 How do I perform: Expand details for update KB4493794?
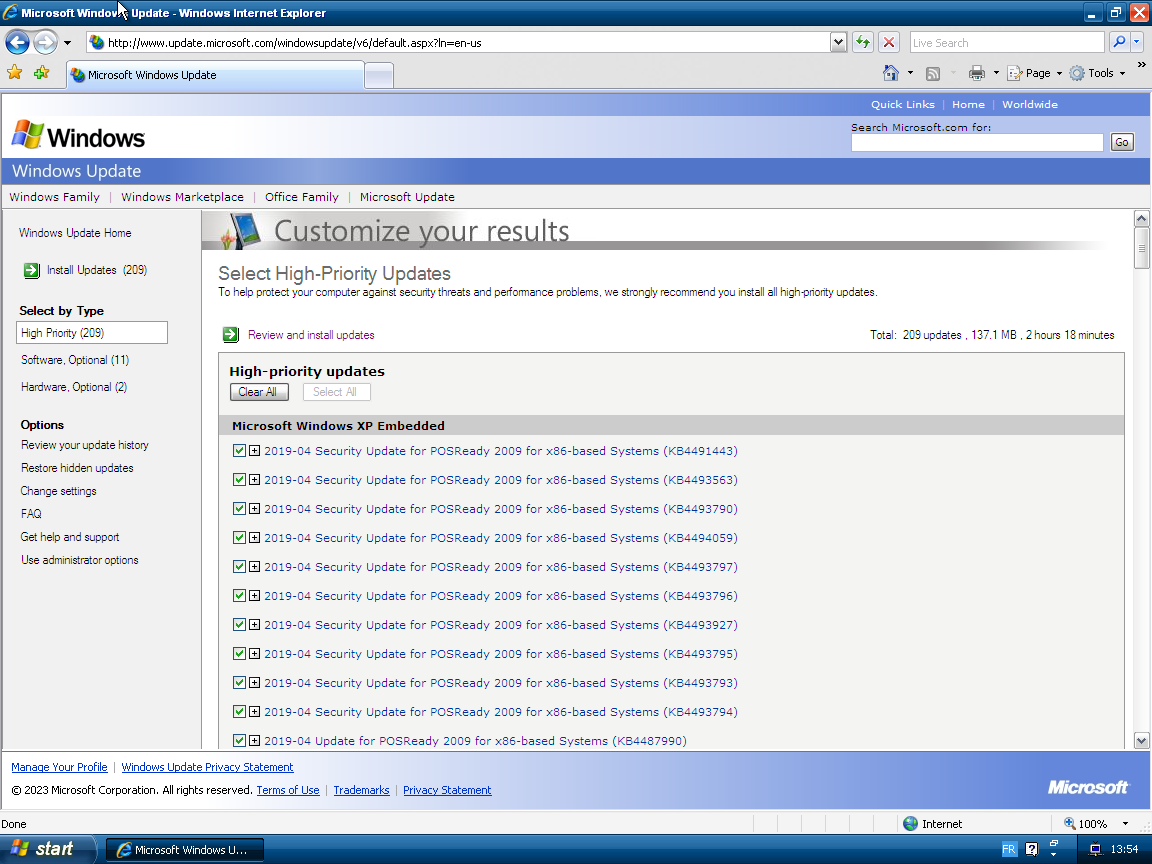click(254, 712)
